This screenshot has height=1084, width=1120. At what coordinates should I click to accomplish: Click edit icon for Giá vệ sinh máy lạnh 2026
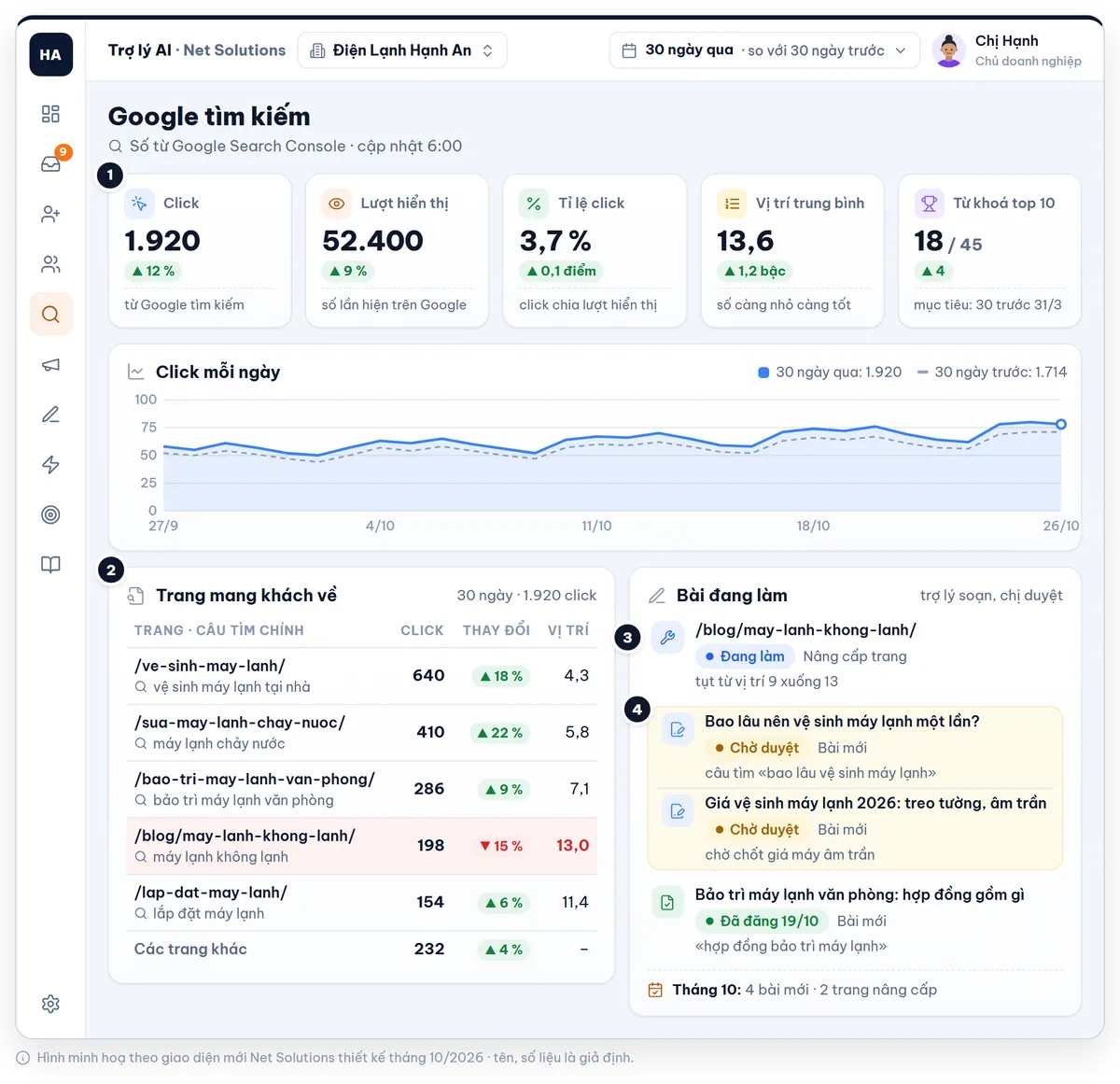(x=678, y=810)
